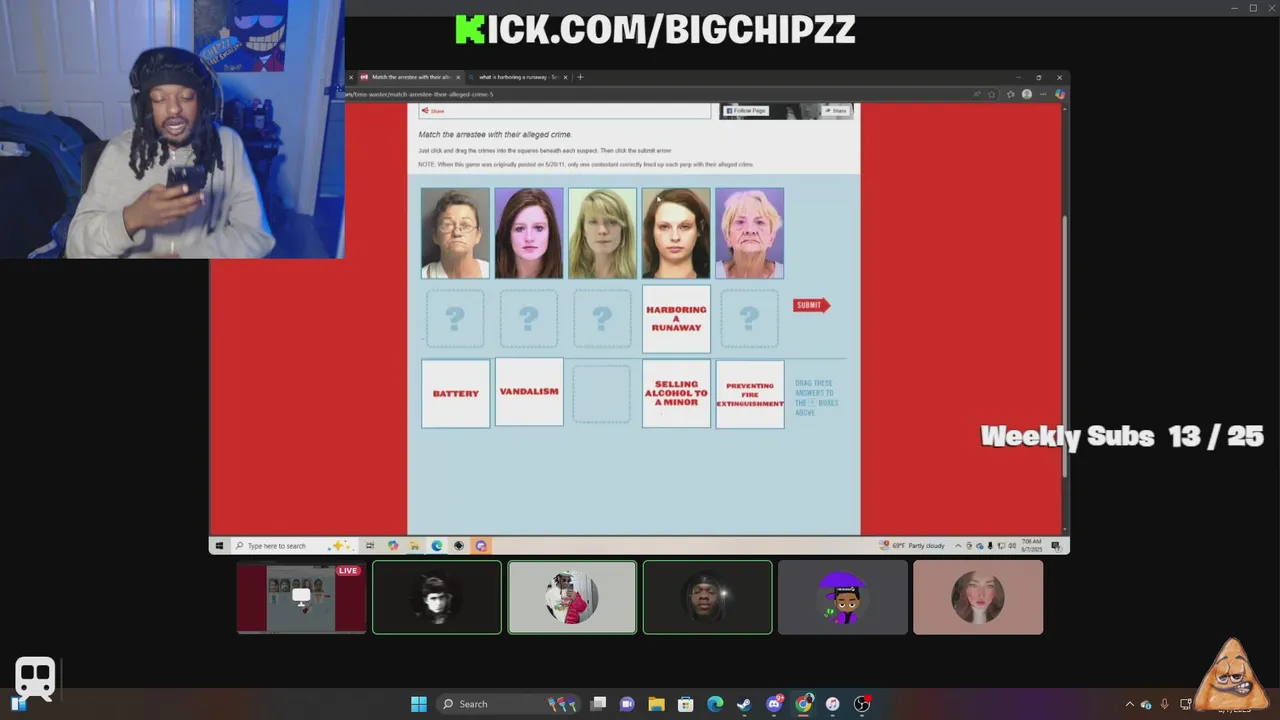Click the third suspect mugshot with blonde hair

(x=602, y=233)
